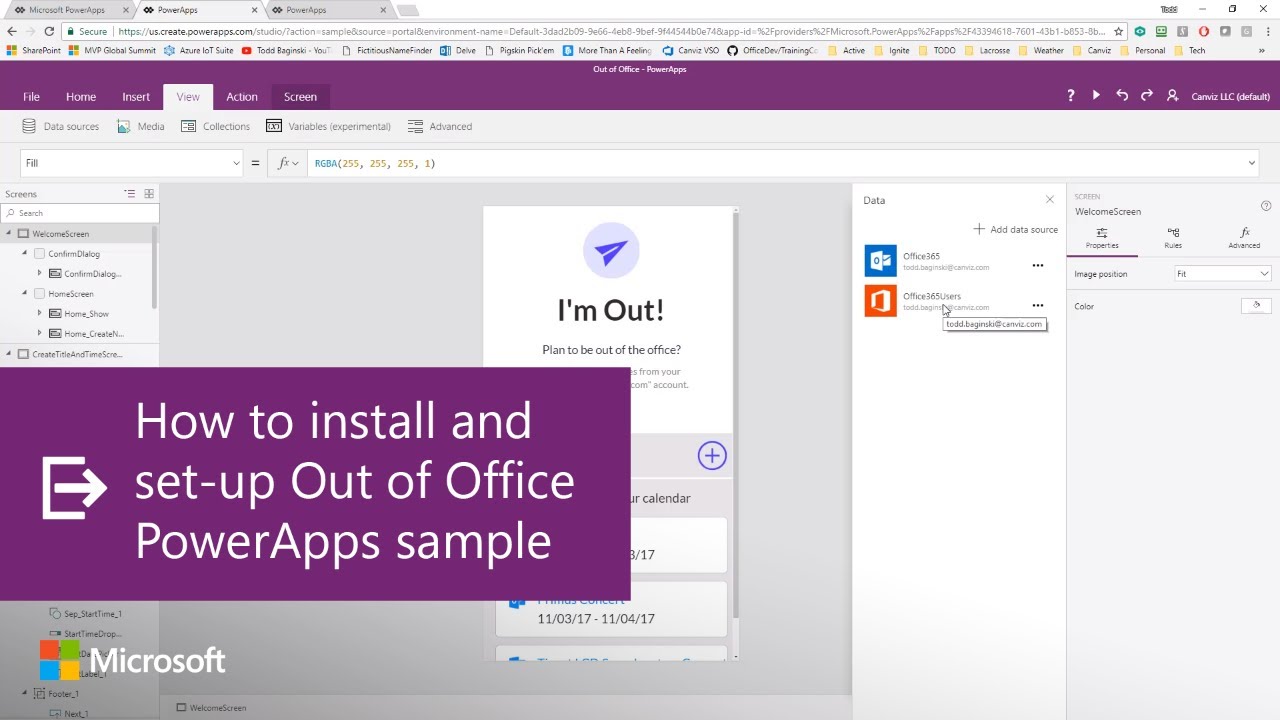Switch to the Screen ribbon tab
1280x720 pixels.
point(300,97)
